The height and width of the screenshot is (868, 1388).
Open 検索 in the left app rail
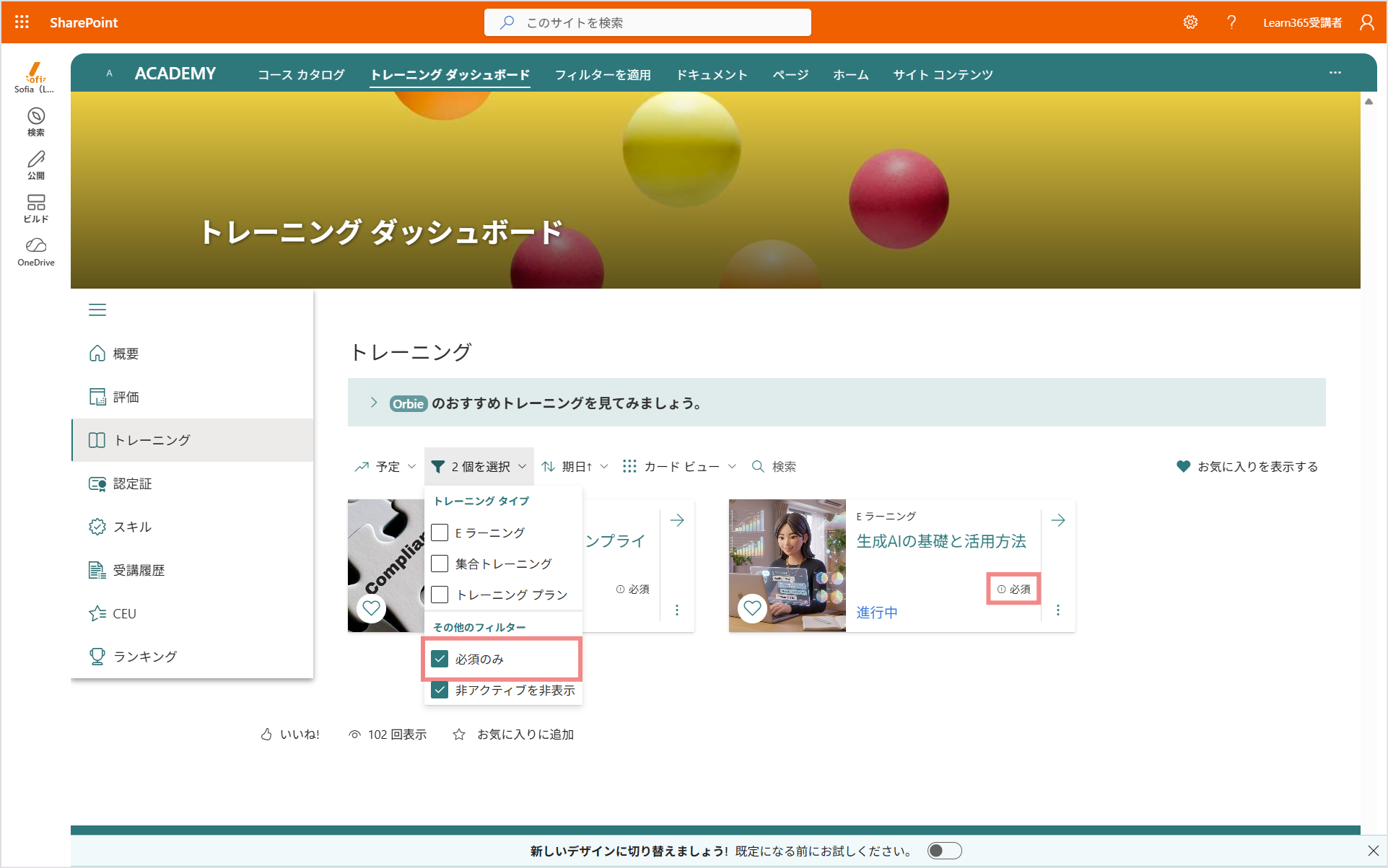pos(36,122)
